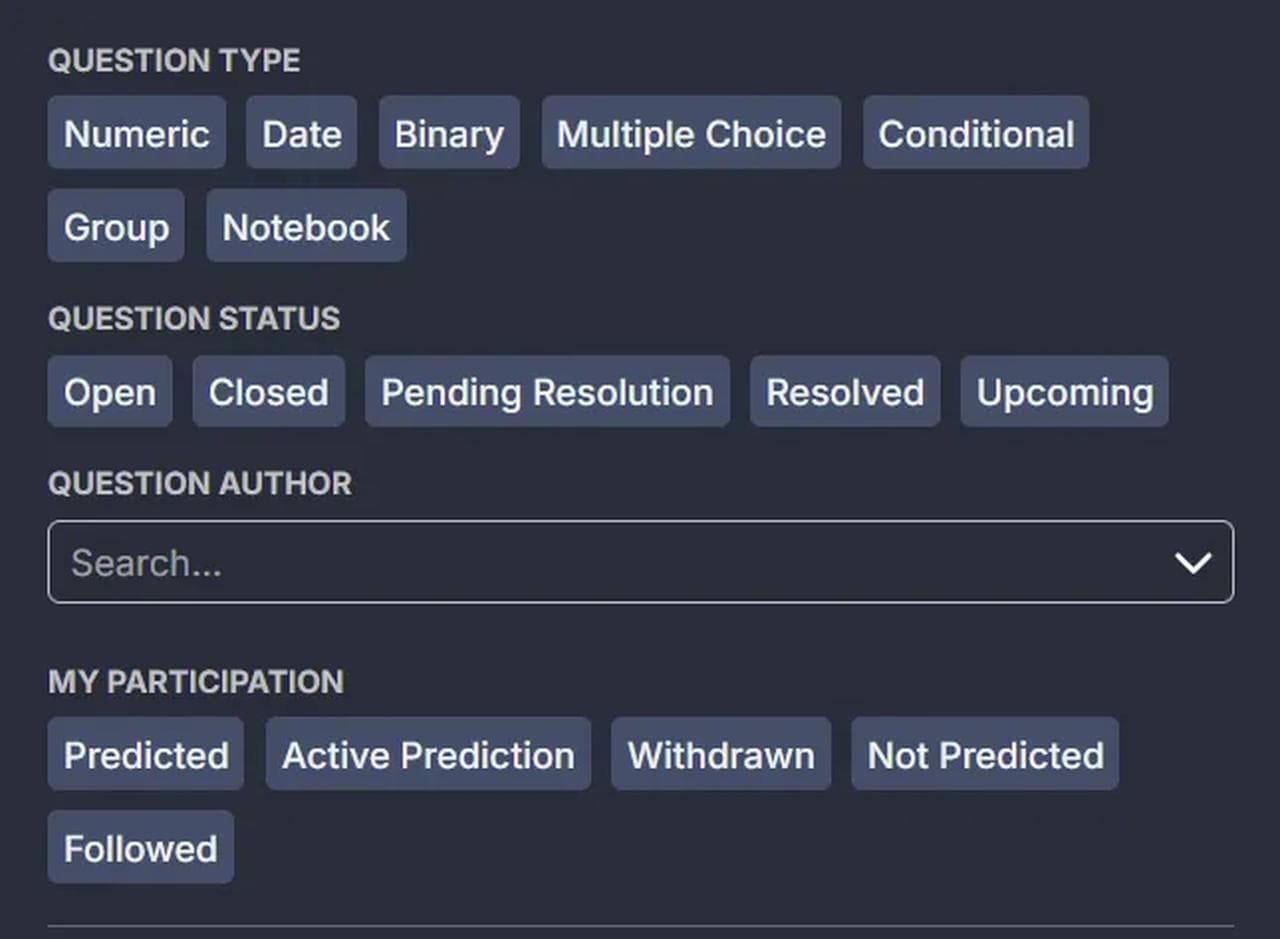The image size is (1280, 939).
Task: Enable the Date question type filter
Action: tap(301, 132)
